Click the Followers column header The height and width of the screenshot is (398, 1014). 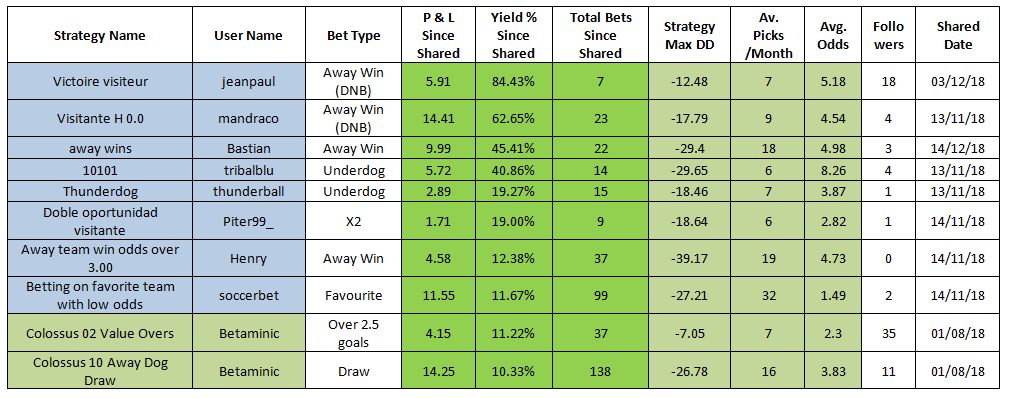click(888, 36)
